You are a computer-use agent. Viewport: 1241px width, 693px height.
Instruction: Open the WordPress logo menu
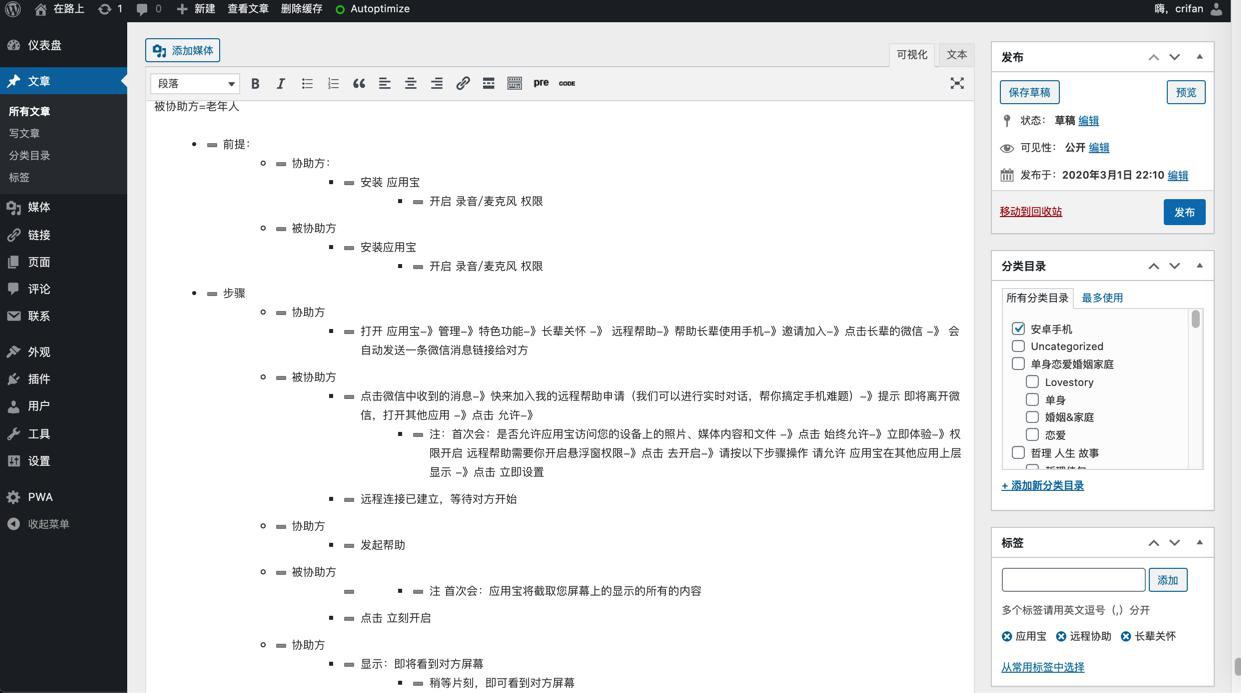(x=13, y=9)
